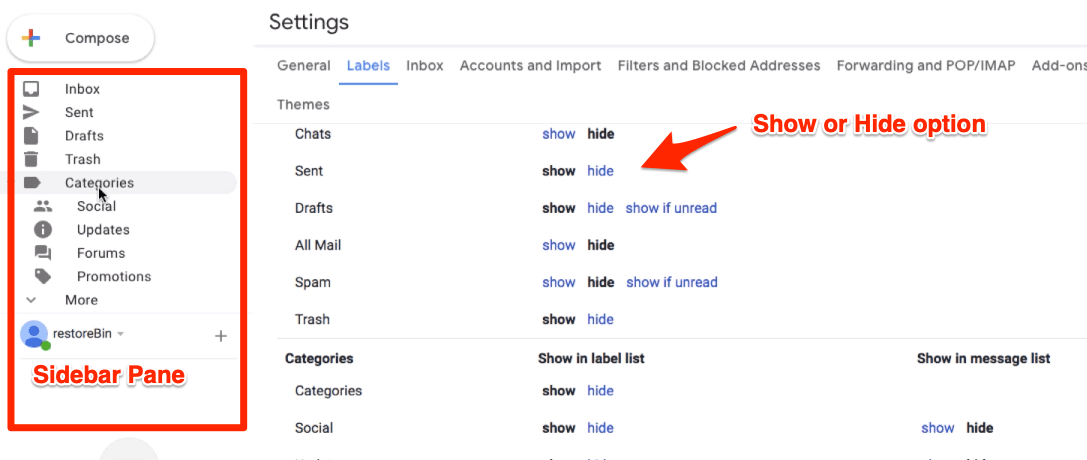Click More label in sidebar
Image resolution: width=1087 pixels, height=460 pixels.
point(81,300)
